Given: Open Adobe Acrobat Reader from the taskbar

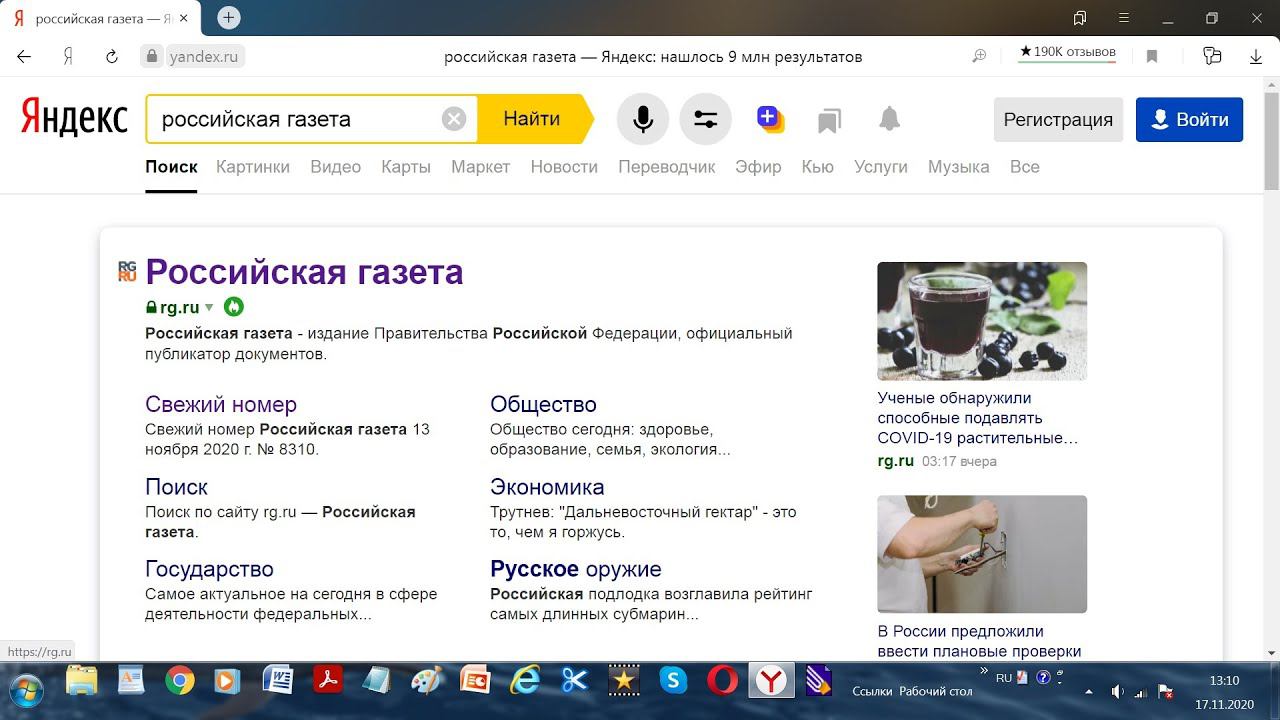Looking at the screenshot, I should coord(327,681).
